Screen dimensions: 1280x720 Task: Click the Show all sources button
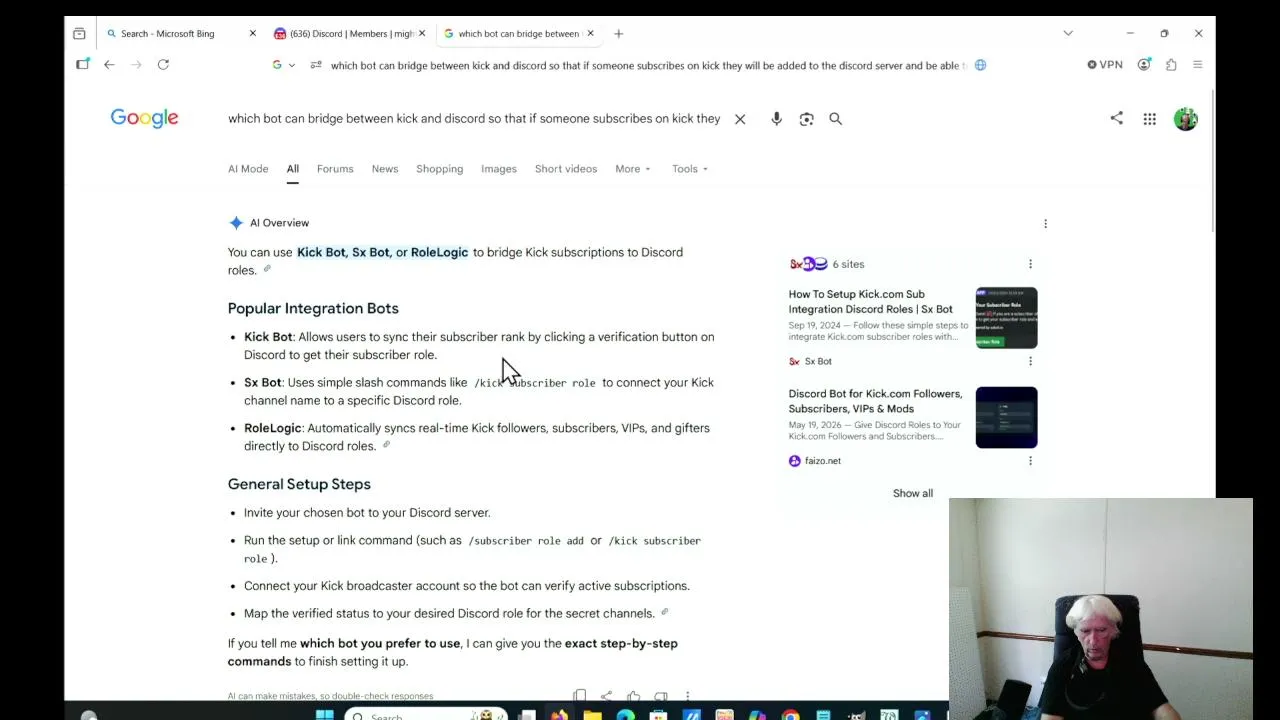click(913, 493)
